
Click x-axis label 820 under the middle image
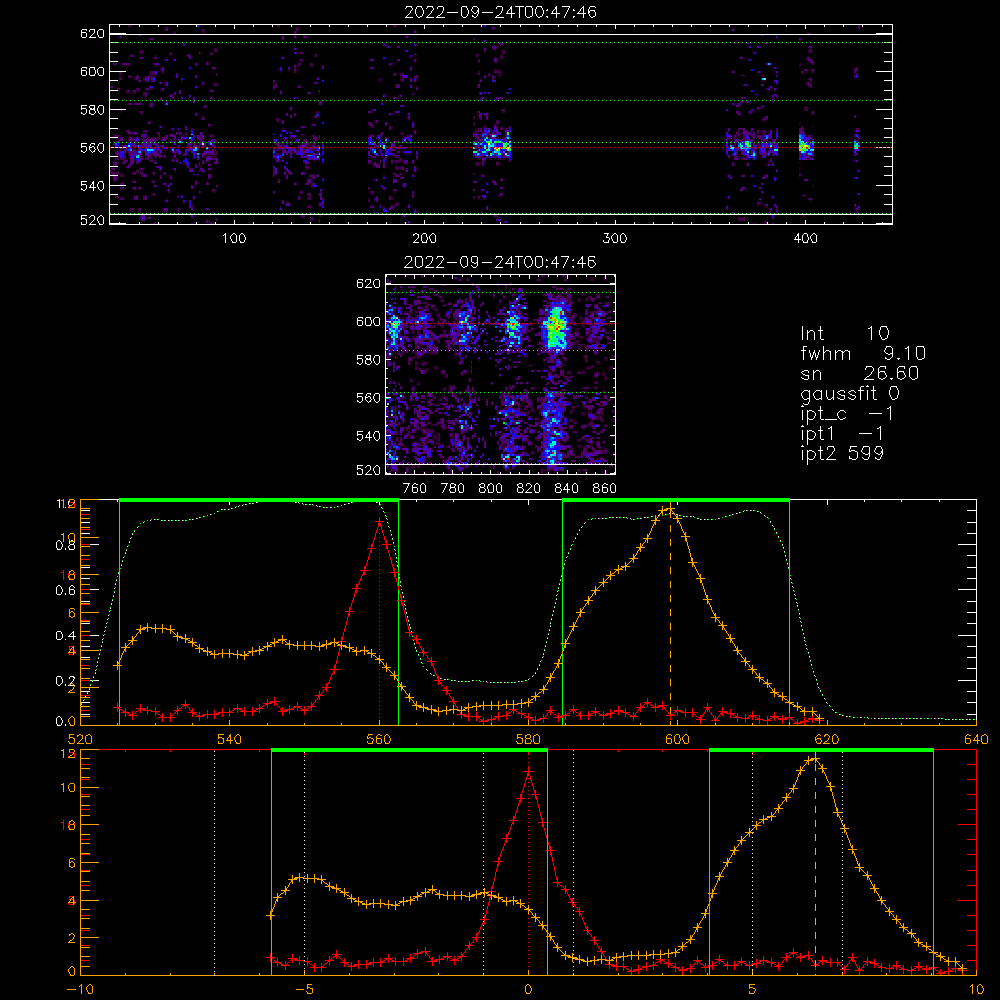click(529, 489)
